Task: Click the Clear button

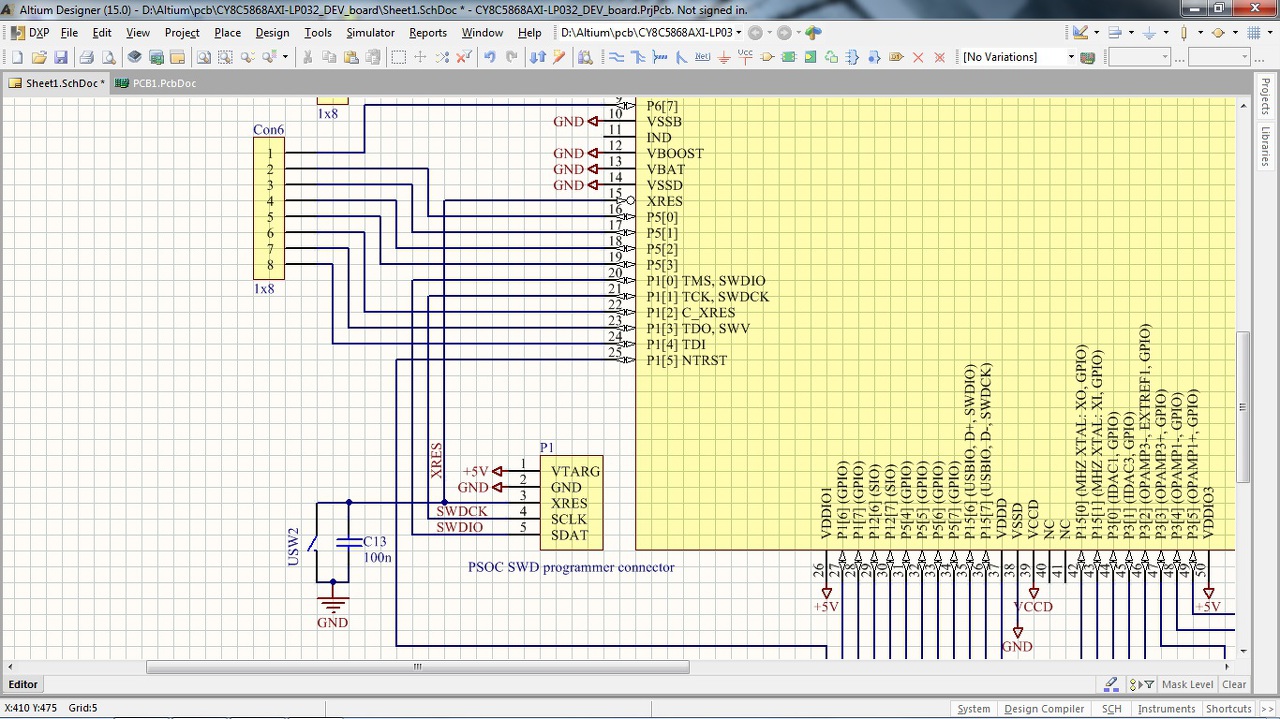Action: tap(1234, 685)
